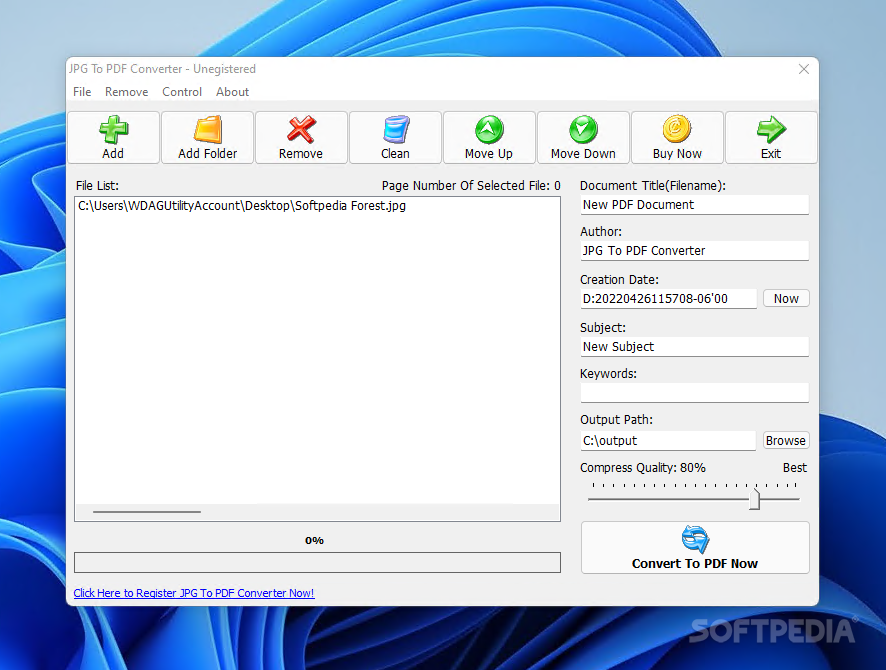Click the Add Folder icon

click(208, 129)
